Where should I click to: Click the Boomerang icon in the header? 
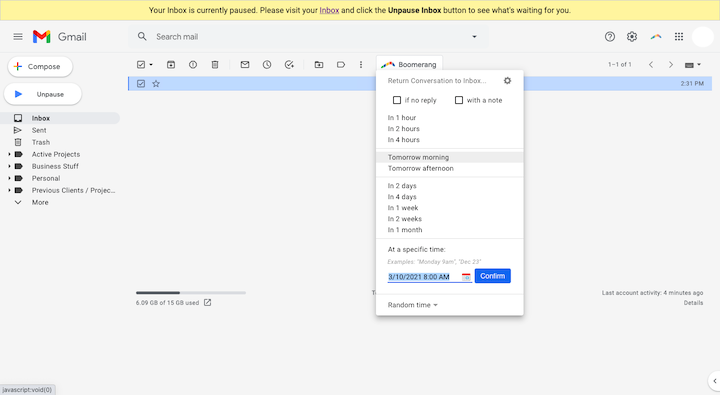656,37
